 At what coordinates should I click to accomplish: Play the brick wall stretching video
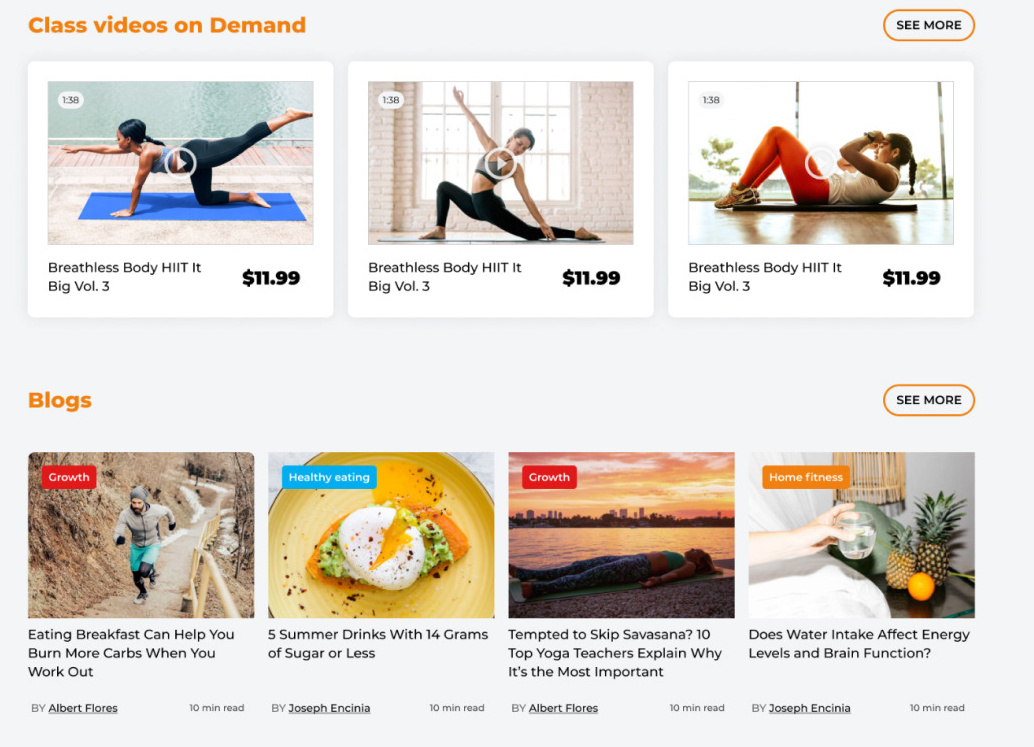[x=501, y=162]
